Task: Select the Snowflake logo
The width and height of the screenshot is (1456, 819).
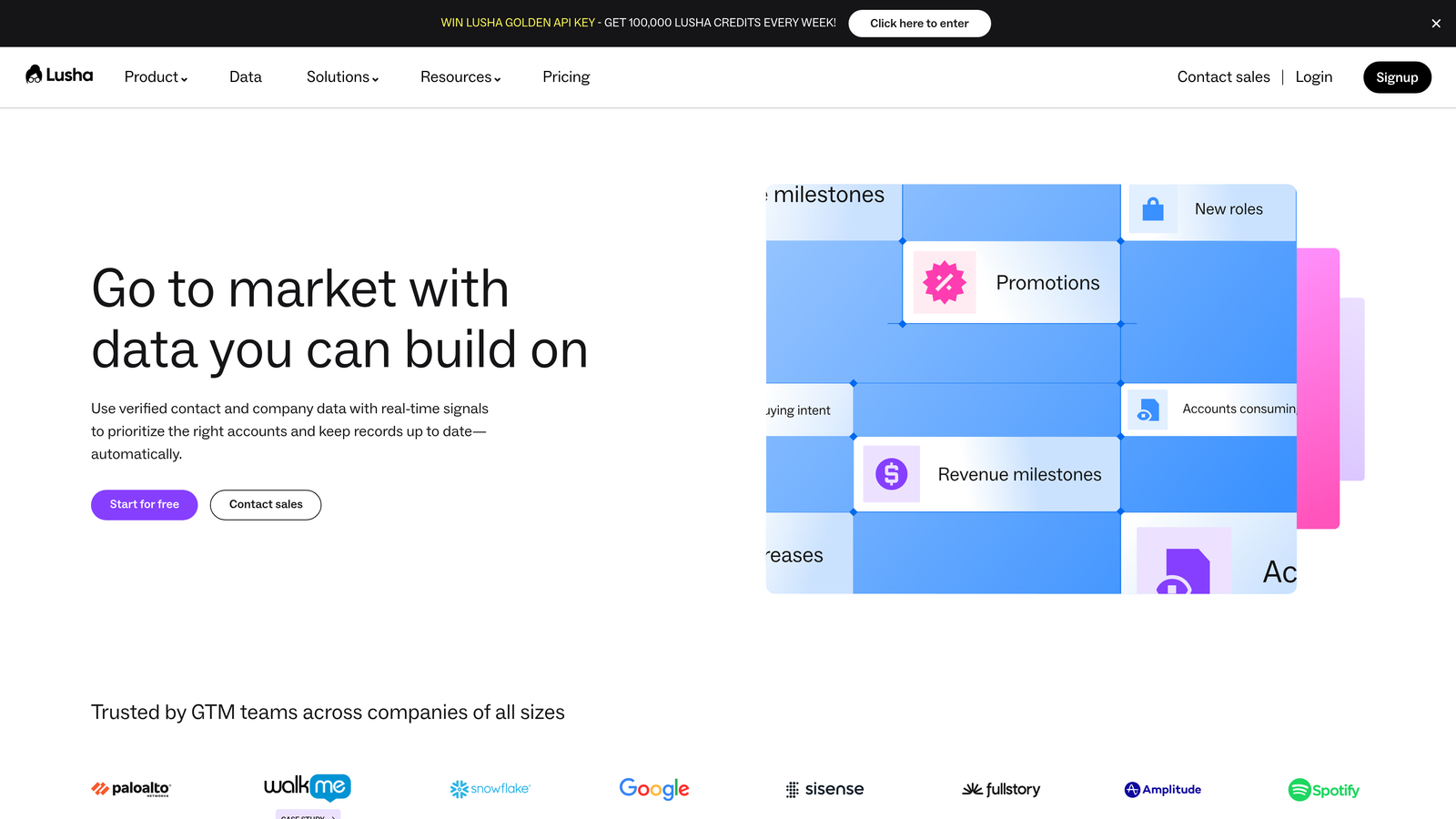Action: [x=490, y=788]
